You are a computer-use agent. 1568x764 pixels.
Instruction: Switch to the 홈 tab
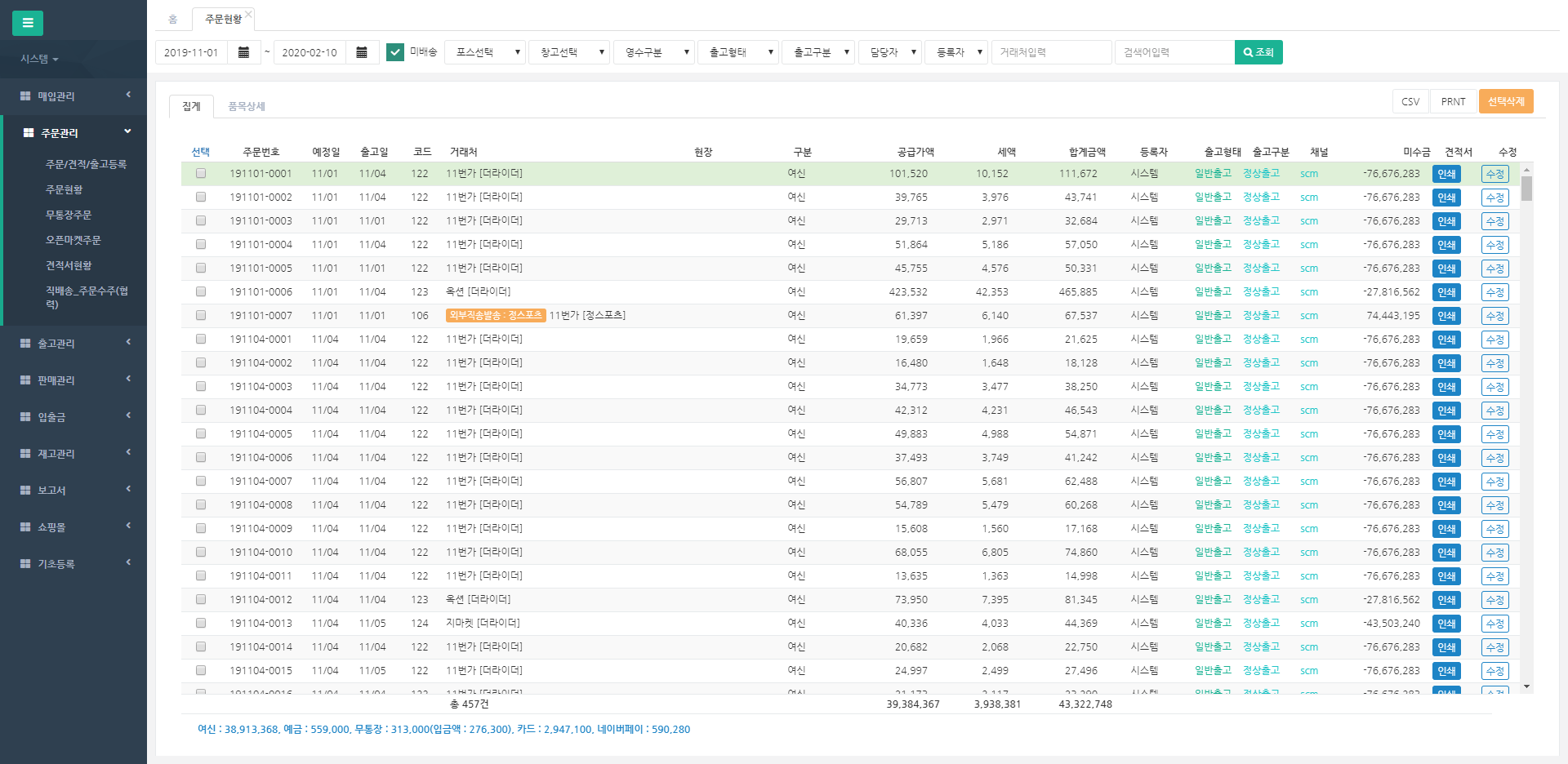pos(173,20)
